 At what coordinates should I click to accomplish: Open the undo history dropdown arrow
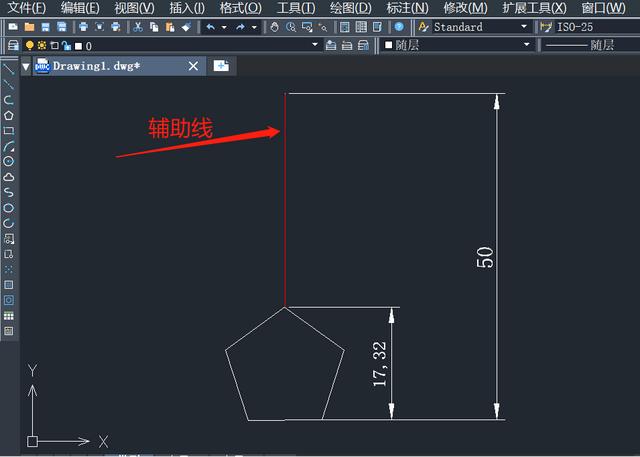224,27
